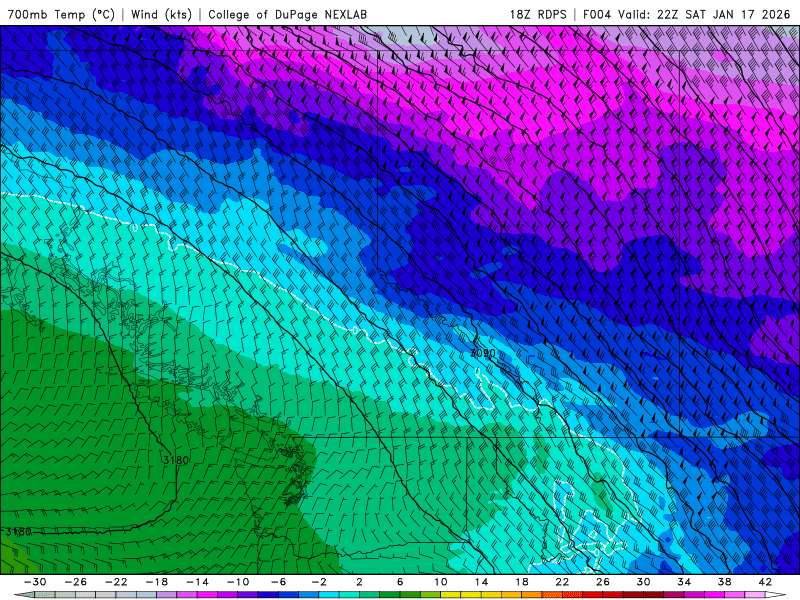The width and height of the screenshot is (800, 600).
Task: Click the -26 color scale label
Action: coord(76,582)
